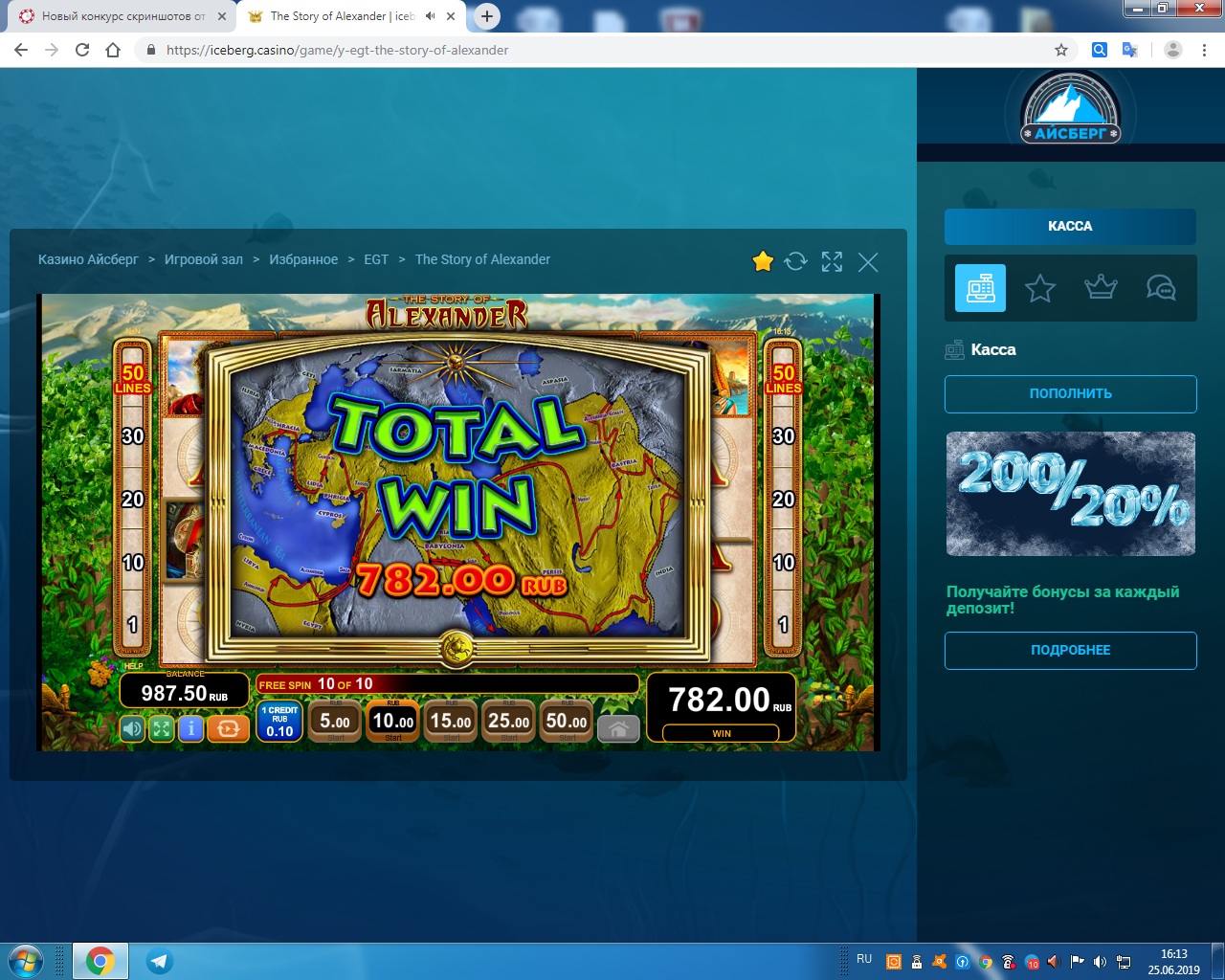
Task: Reload the game with the refresh icon
Action: click(x=795, y=261)
